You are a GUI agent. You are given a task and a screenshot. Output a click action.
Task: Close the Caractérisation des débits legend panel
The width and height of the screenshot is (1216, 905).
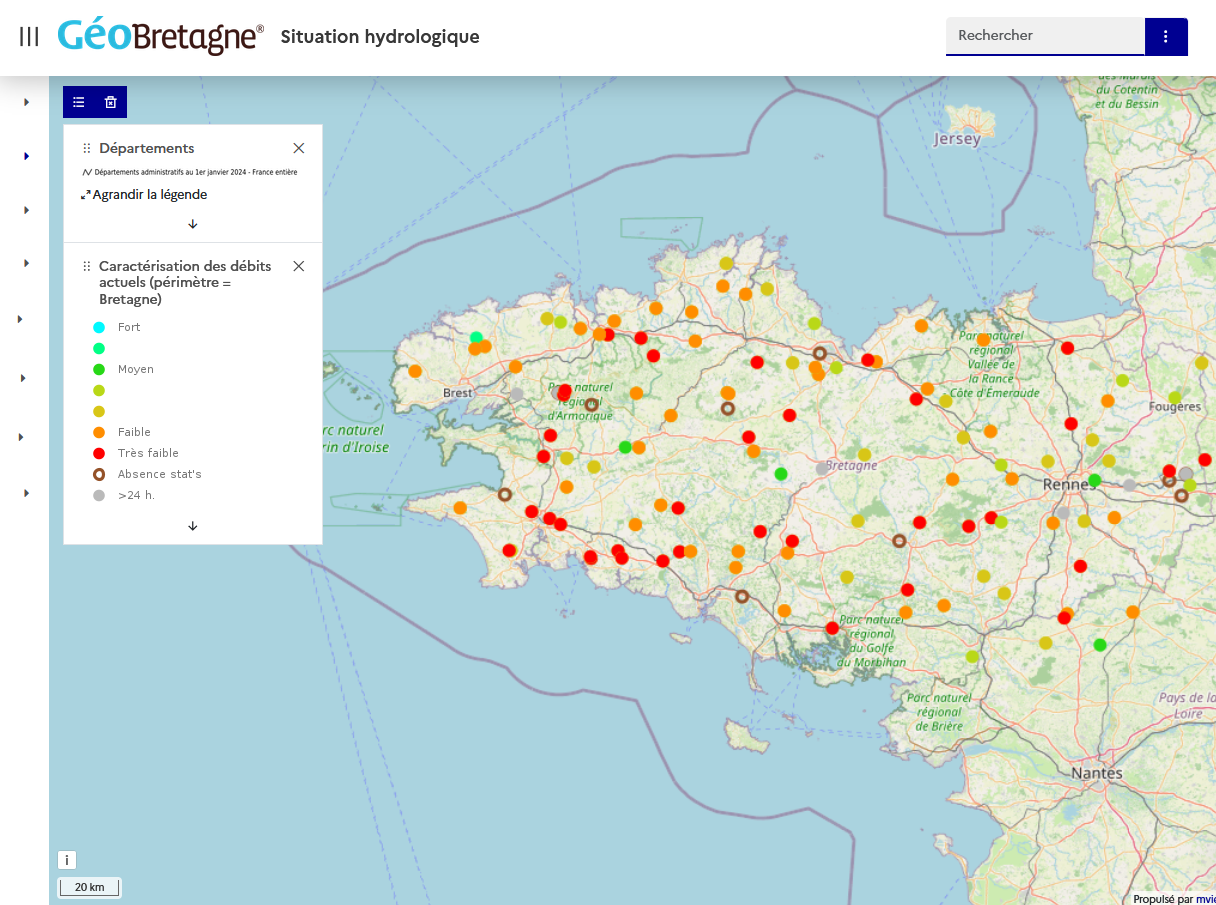(299, 266)
